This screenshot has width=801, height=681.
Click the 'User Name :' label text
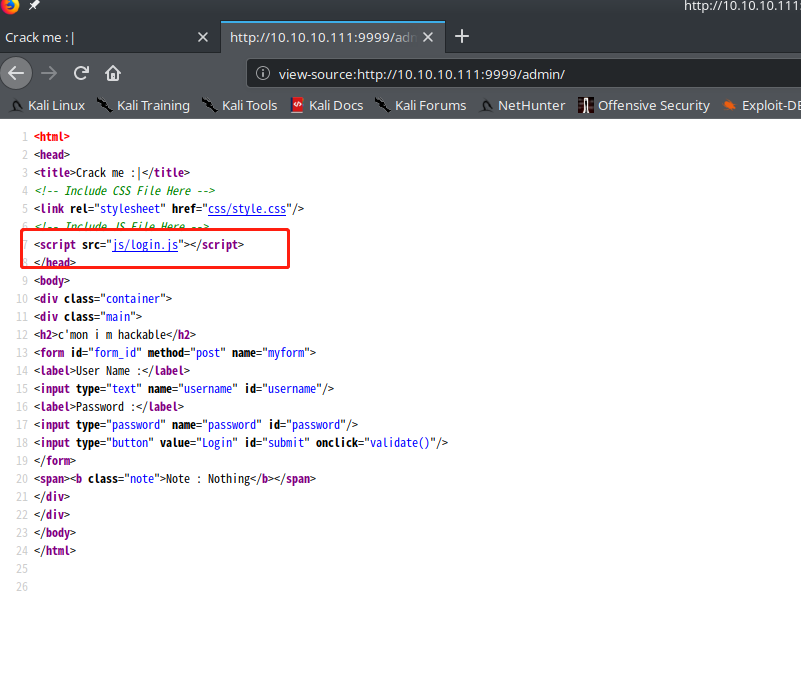(x=108, y=371)
